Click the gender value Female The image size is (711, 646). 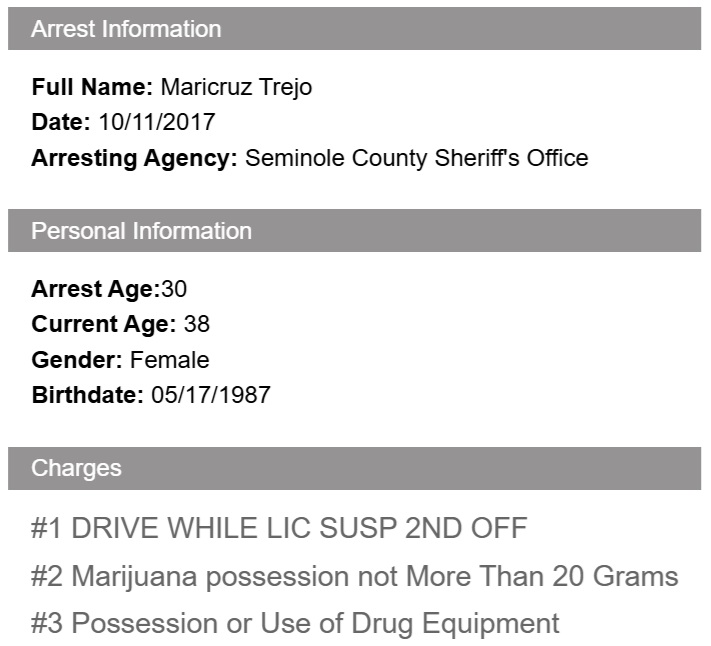pos(170,359)
